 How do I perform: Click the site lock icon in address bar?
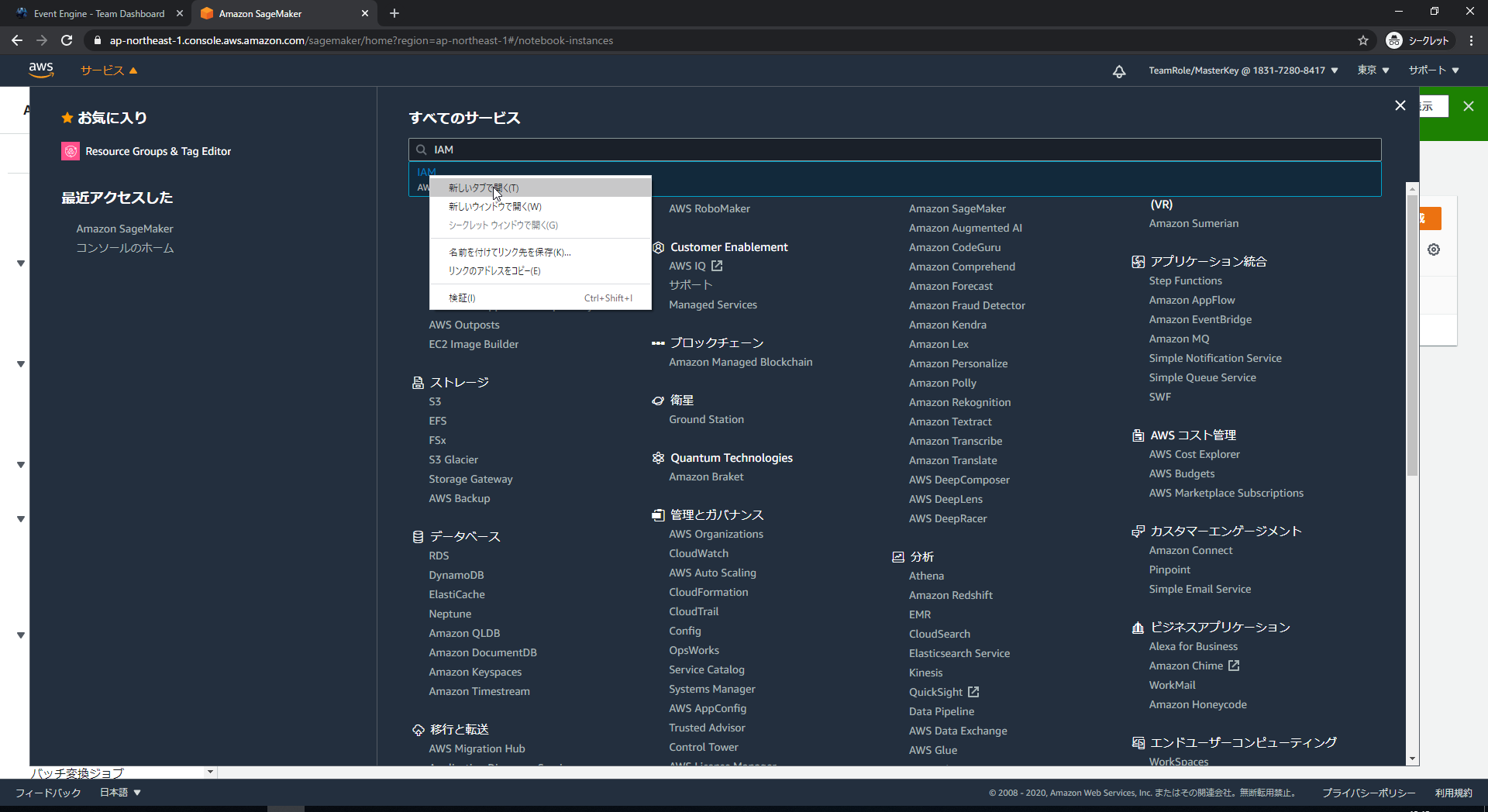[98, 40]
